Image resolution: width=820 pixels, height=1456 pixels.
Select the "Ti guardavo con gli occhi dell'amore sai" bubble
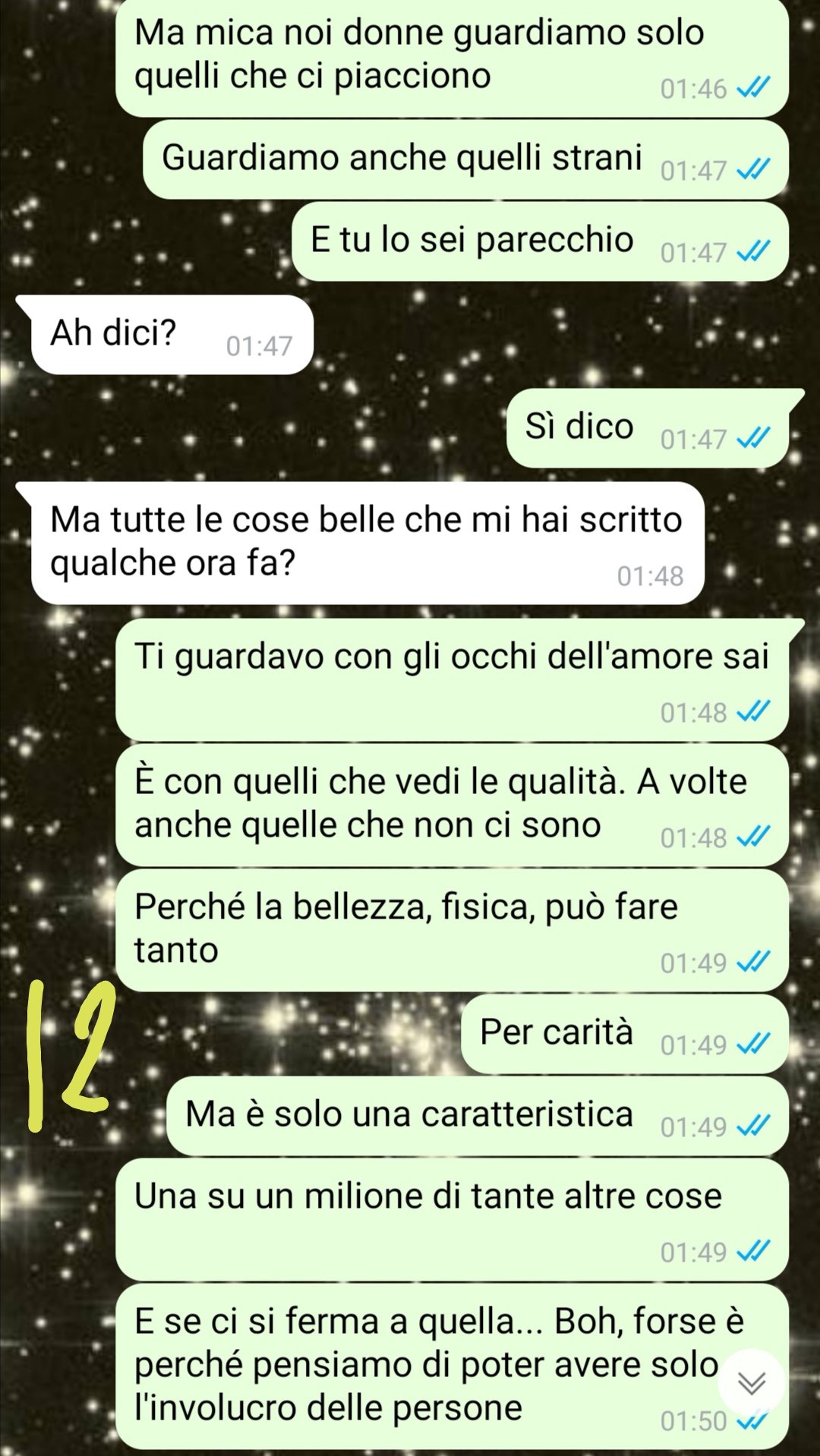(x=453, y=679)
